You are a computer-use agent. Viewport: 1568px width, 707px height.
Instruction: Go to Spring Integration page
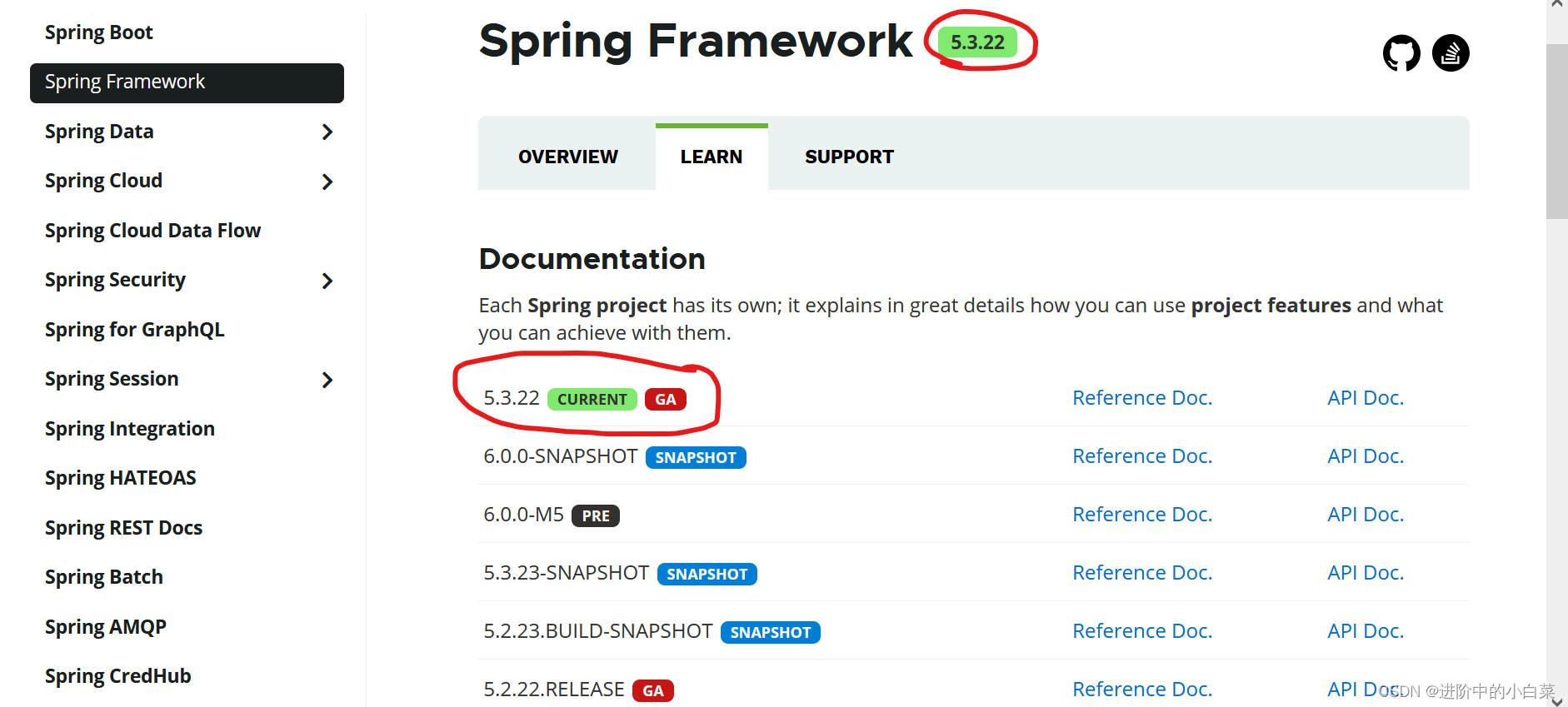[x=130, y=429]
